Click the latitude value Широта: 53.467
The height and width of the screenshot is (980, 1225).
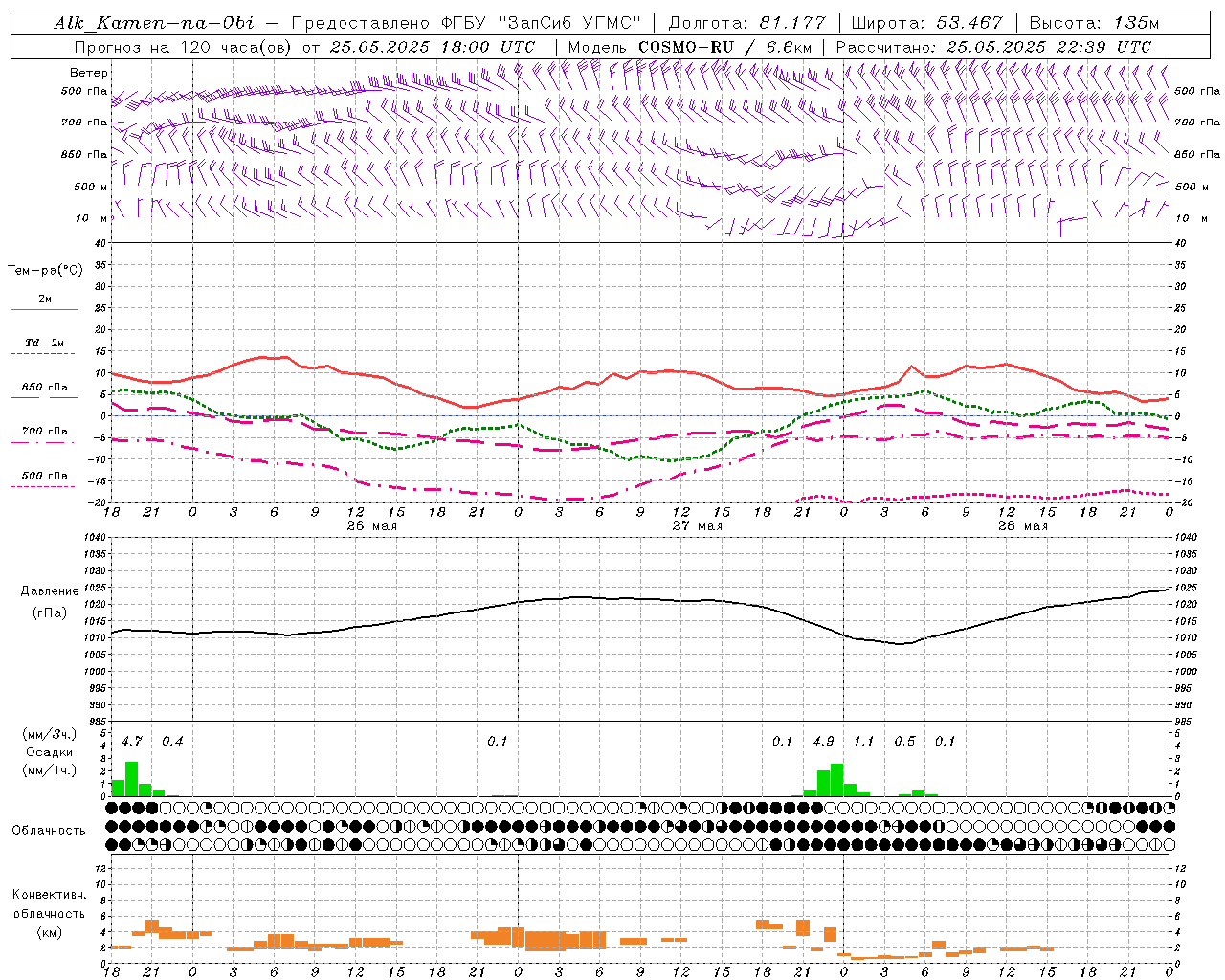pyautogui.click(x=926, y=23)
